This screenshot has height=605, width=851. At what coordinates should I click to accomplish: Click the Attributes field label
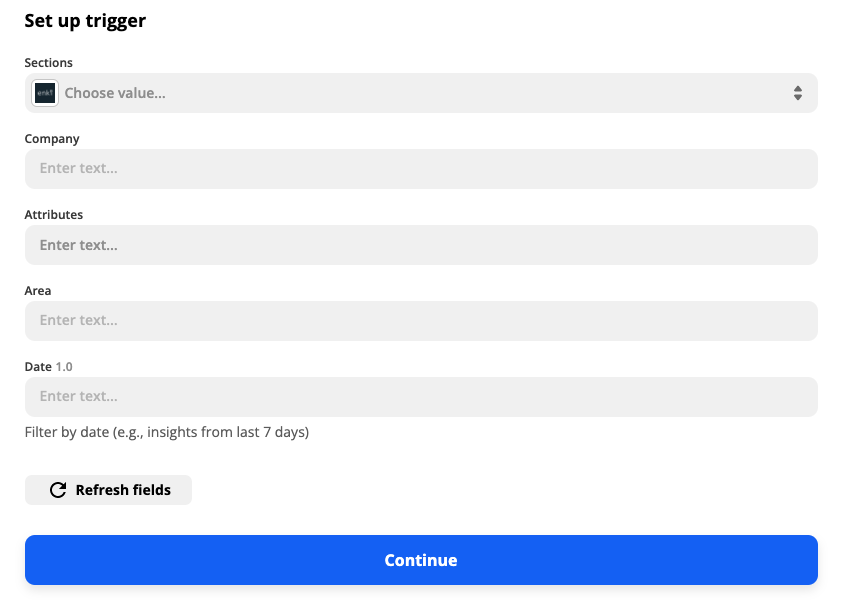54,215
